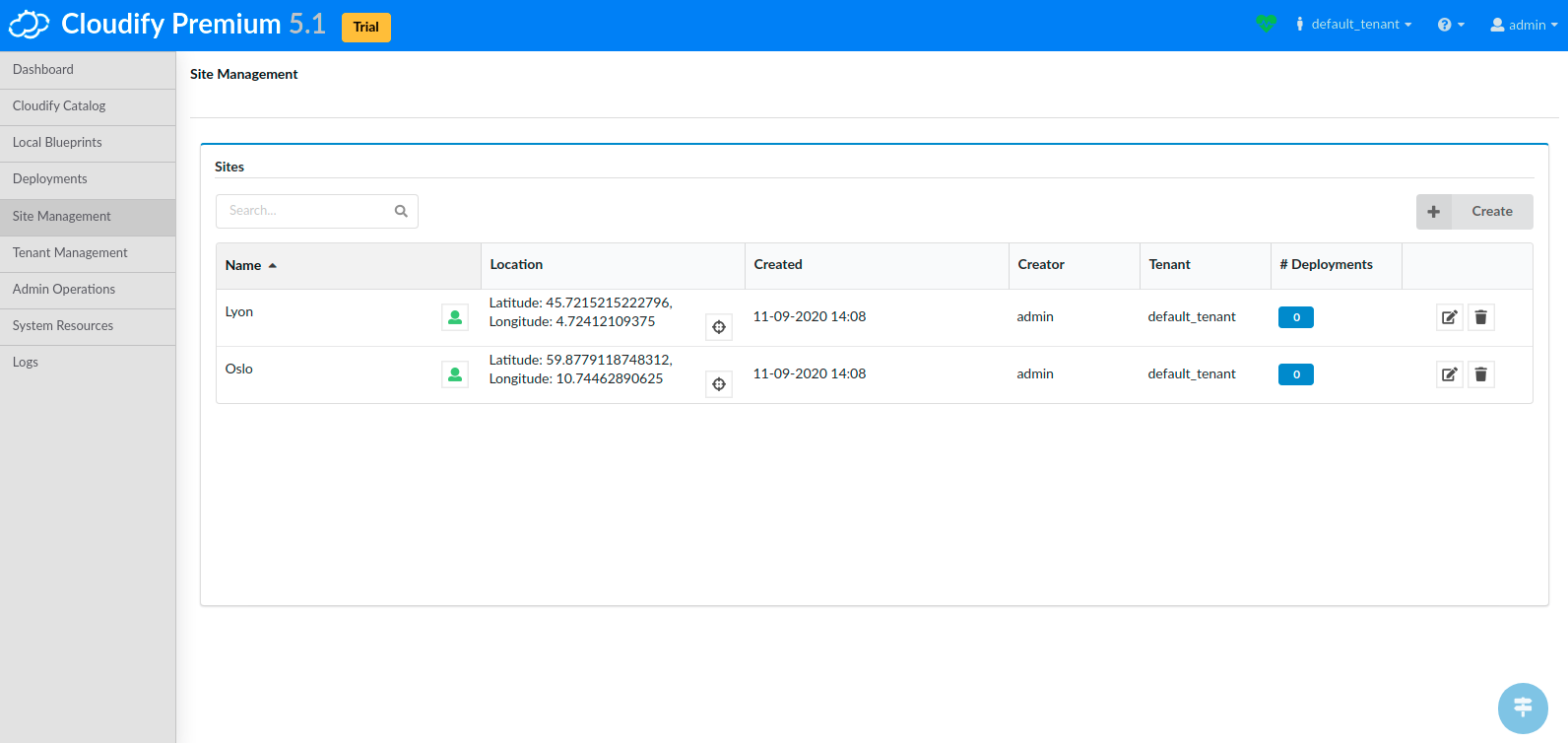This screenshot has height=743, width=1568.
Task: Click the Sites widget heading
Action: [229, 168]
